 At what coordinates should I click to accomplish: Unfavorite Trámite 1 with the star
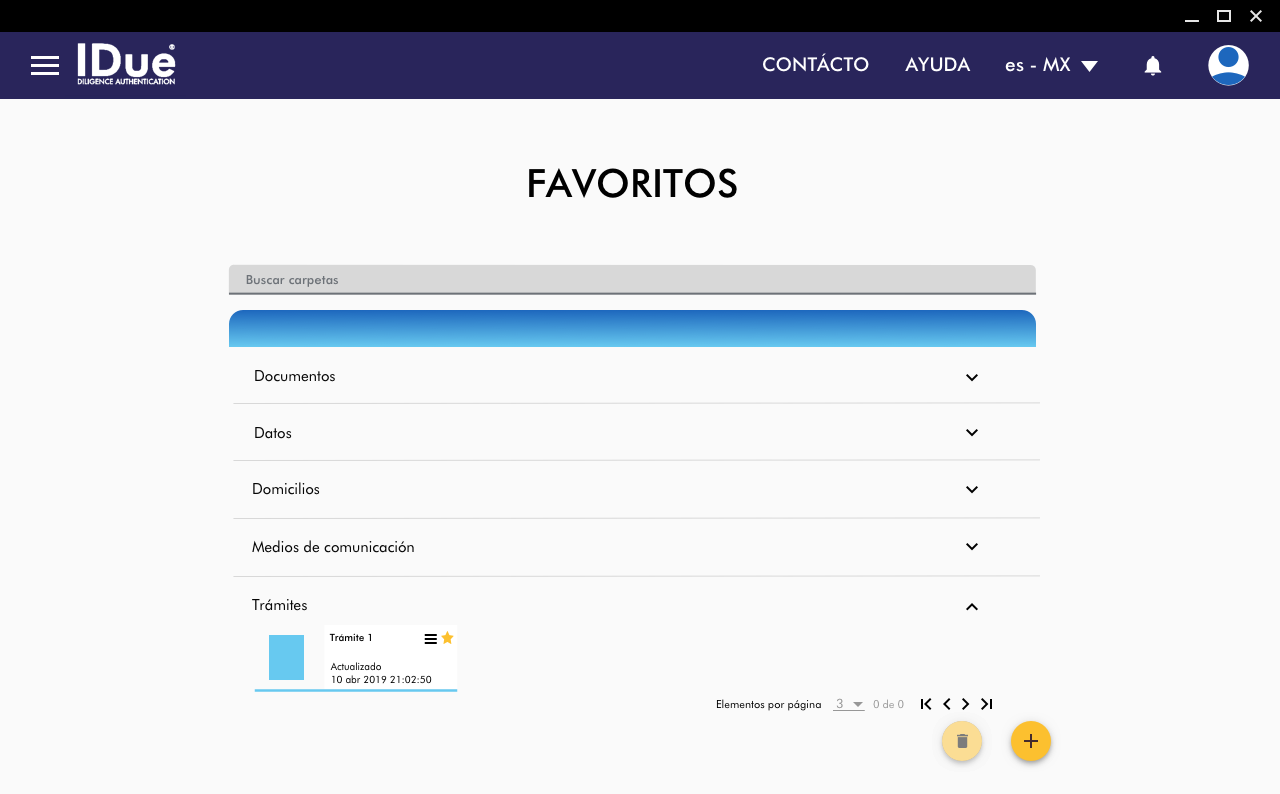[447, 638]
